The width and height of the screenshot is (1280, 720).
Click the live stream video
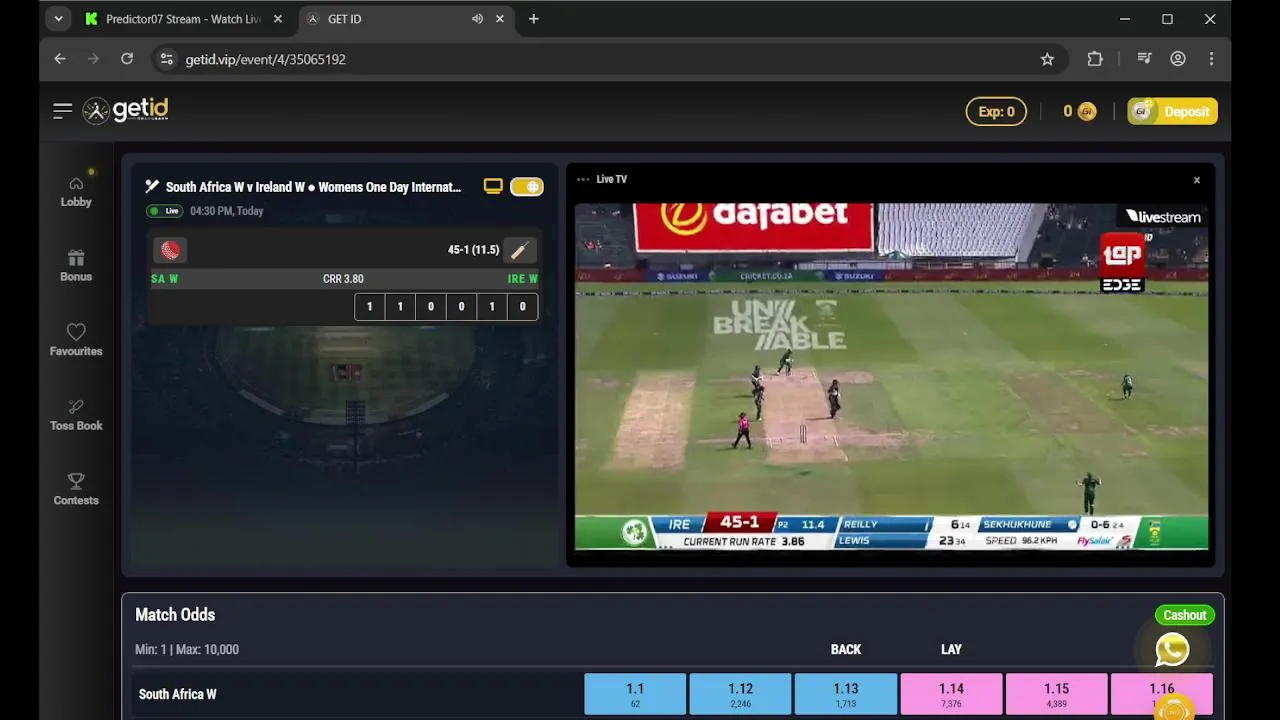click(x=891, y=376)
